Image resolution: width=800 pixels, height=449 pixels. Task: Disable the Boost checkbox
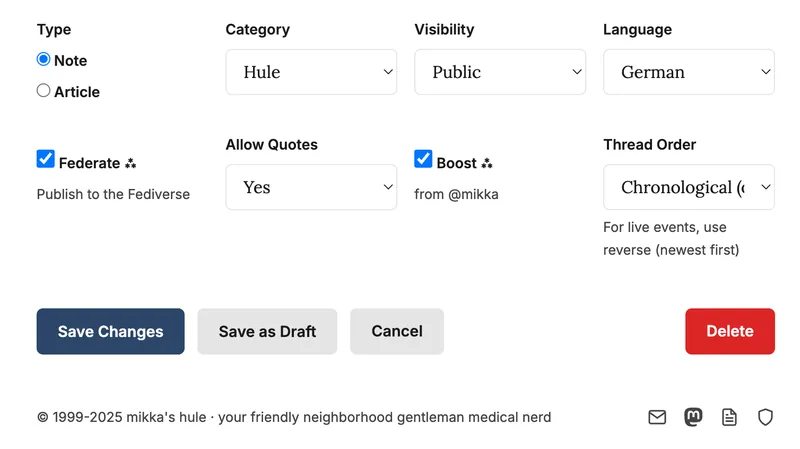pos(423,159)
